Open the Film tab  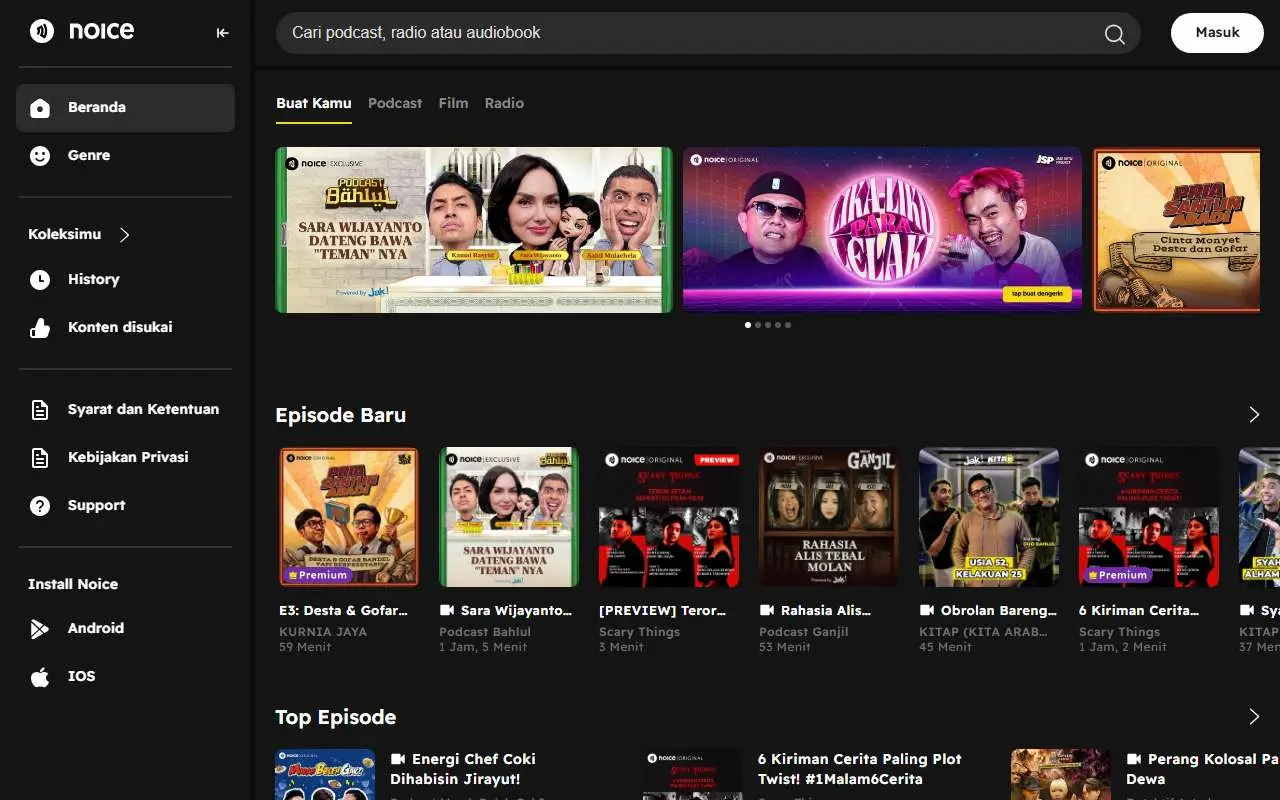coord(453,103)
